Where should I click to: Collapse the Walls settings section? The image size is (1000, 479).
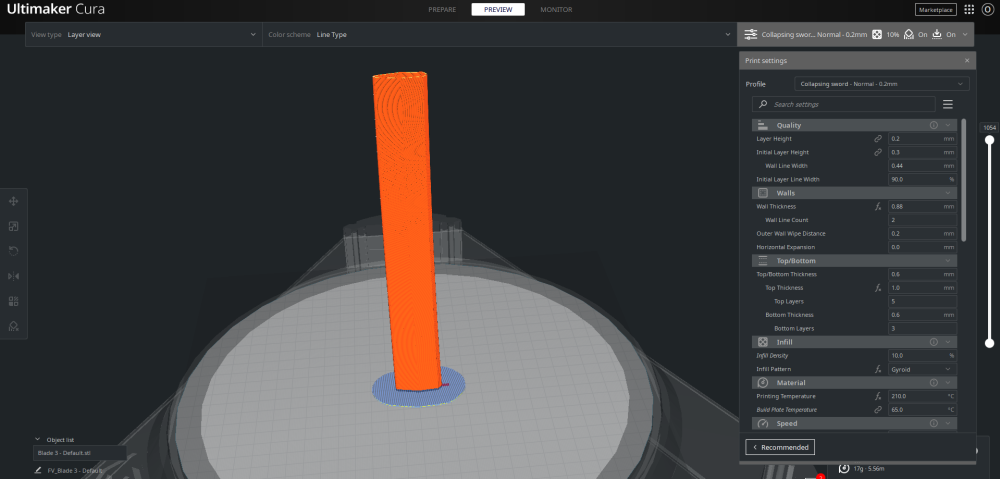948,193
